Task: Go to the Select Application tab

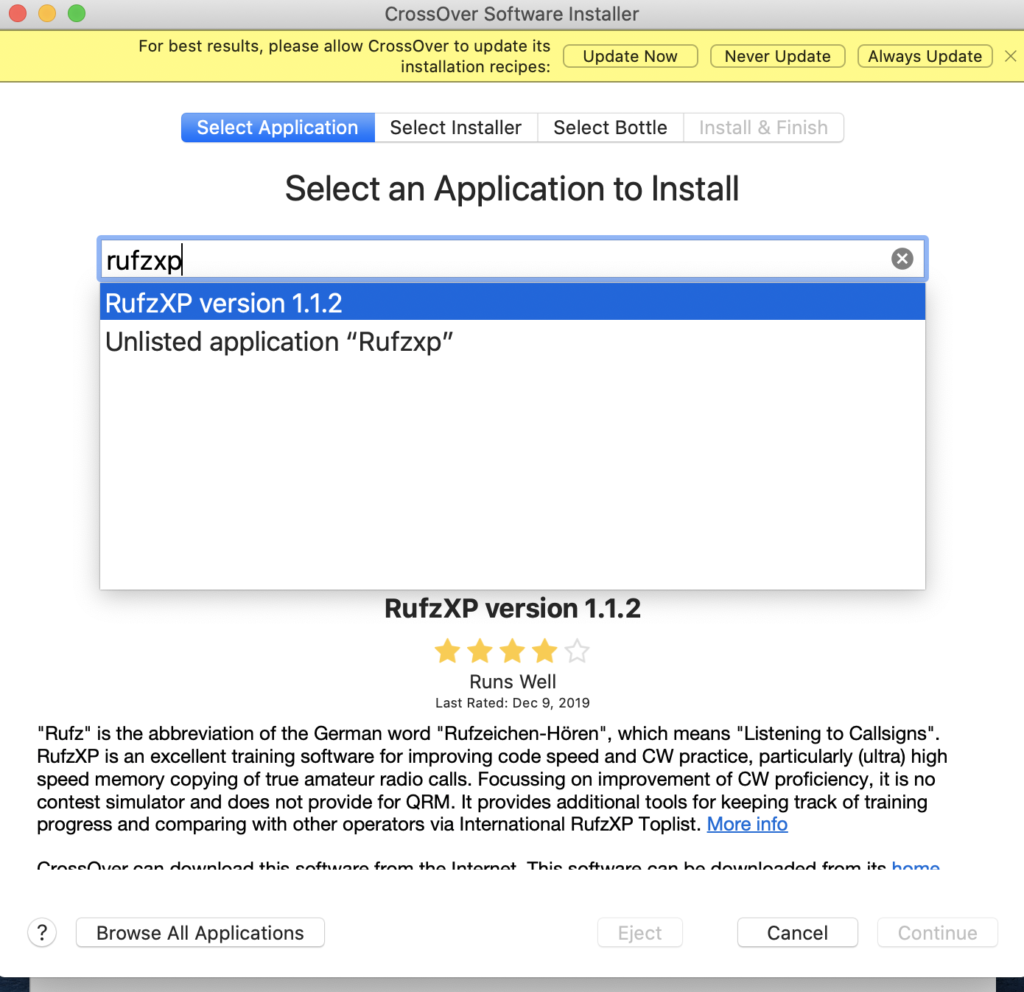Action: pos(277,128)
